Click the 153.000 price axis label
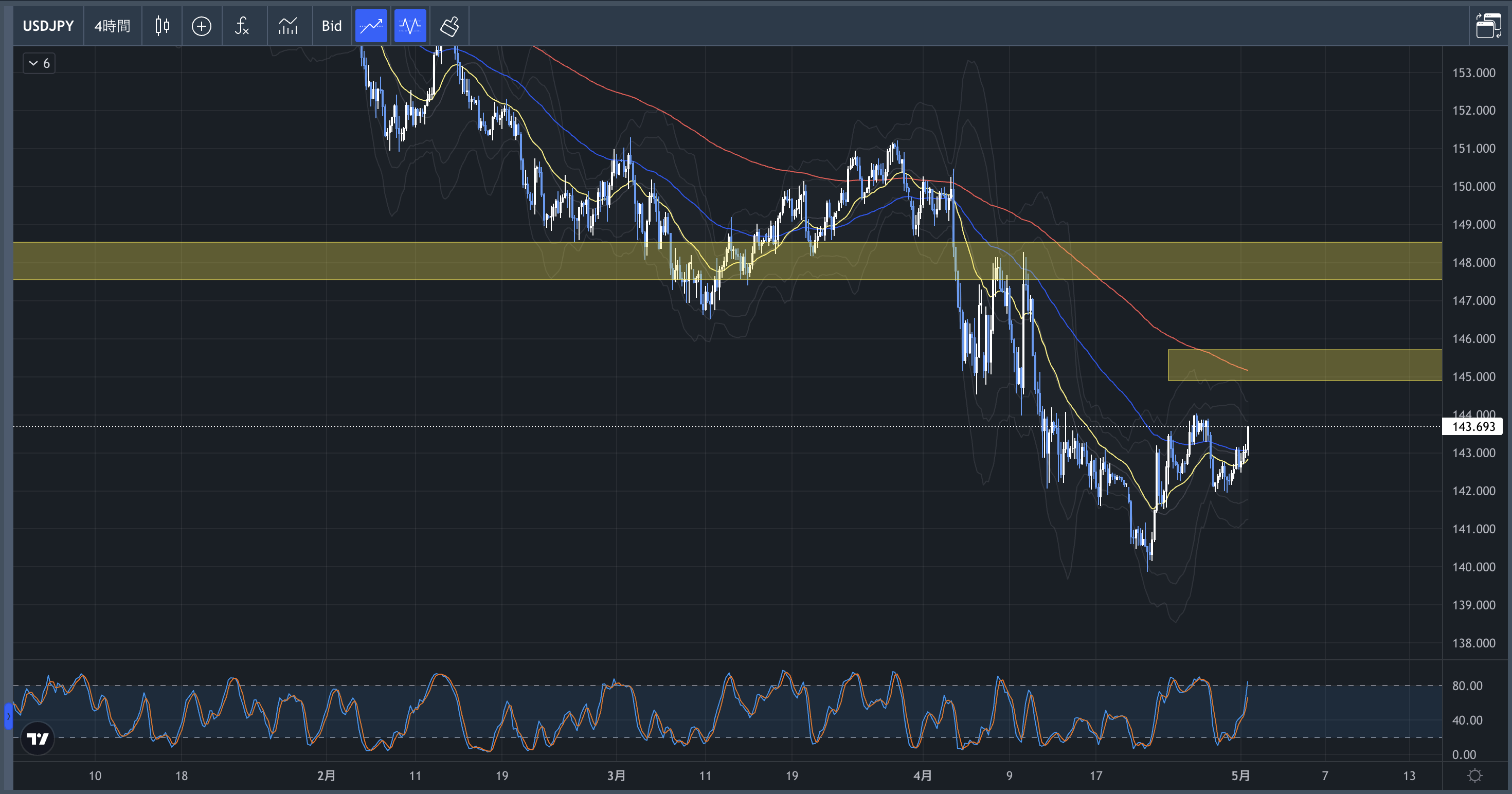 pos(1473,73)
